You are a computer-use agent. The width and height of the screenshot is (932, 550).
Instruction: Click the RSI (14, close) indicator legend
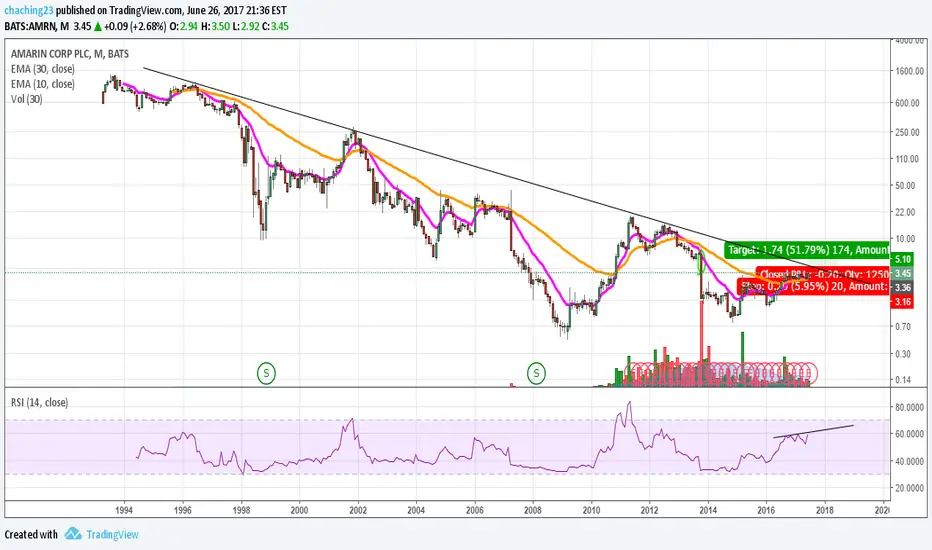tap(39, 403)
